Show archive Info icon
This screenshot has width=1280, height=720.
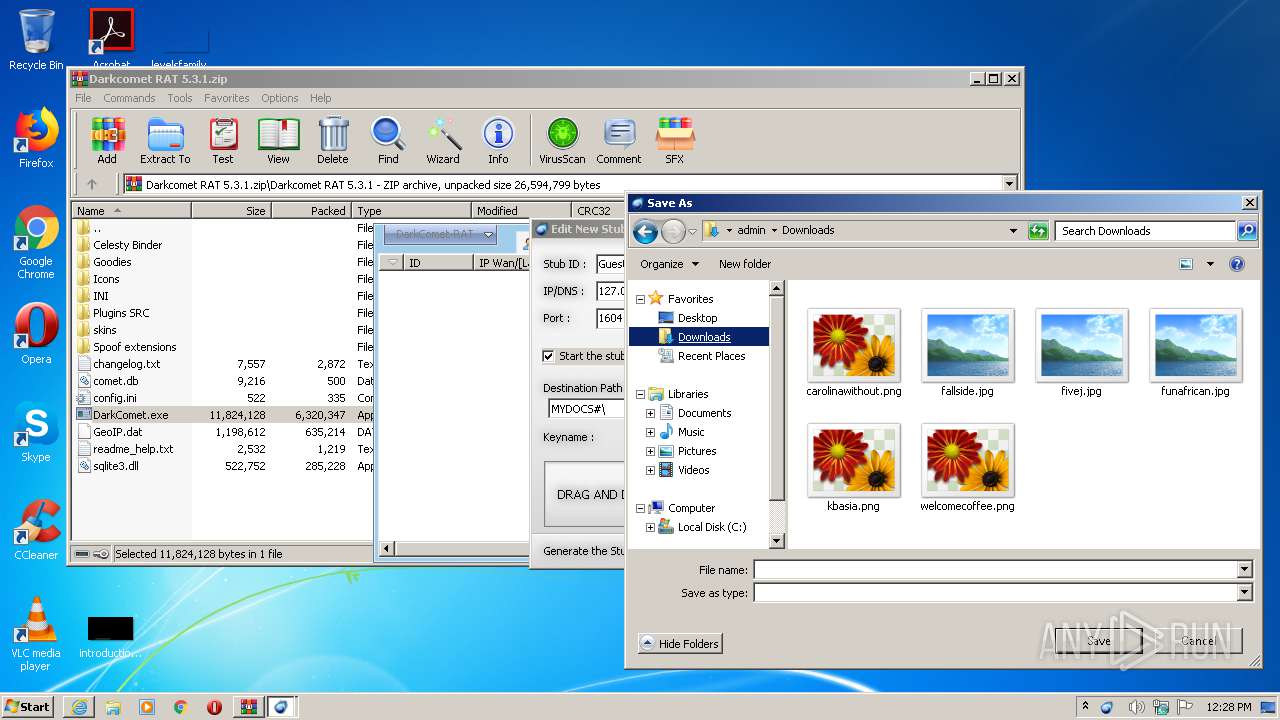[x=498, y=141]
